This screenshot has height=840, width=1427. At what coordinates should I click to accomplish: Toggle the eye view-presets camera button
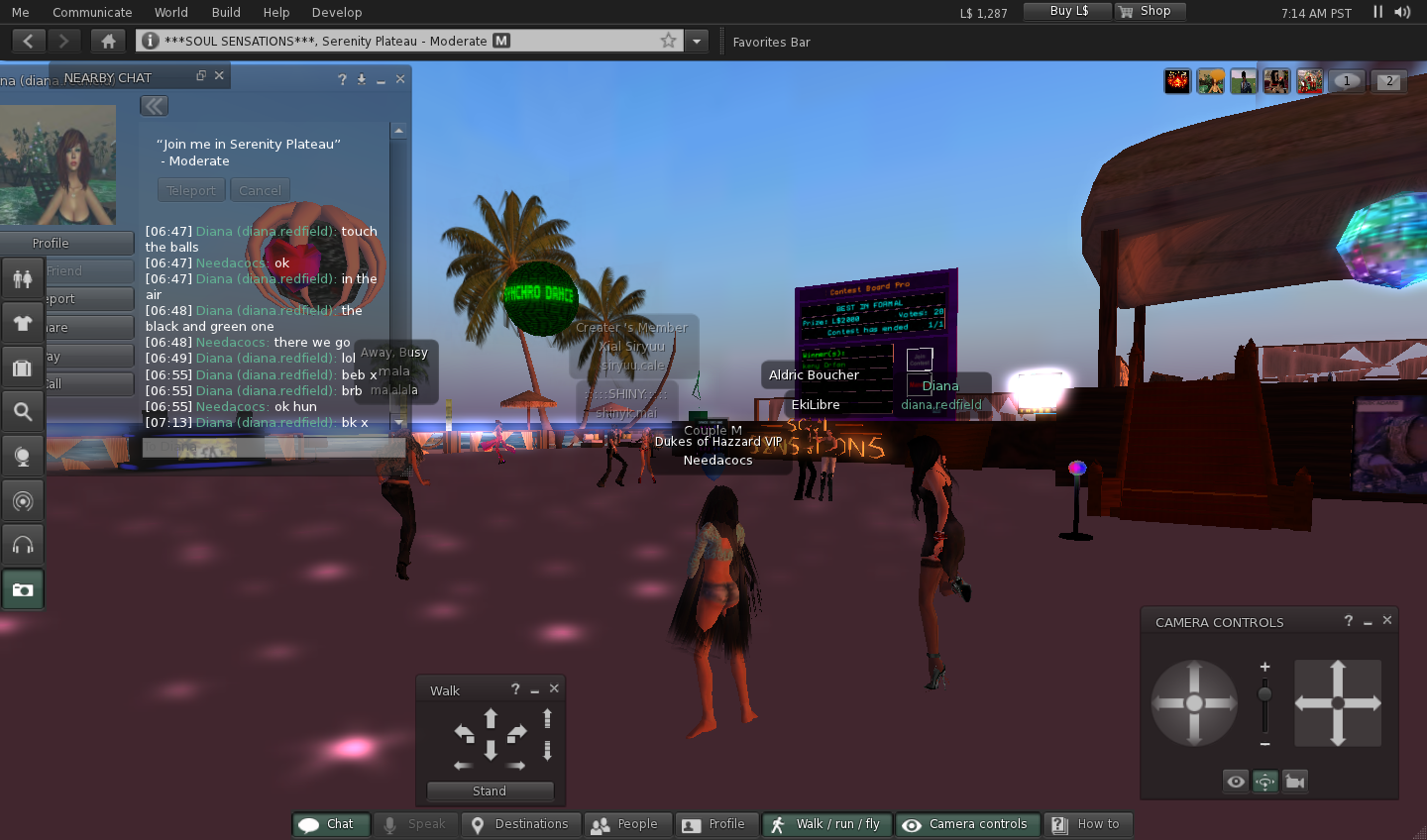[1236, 782]
